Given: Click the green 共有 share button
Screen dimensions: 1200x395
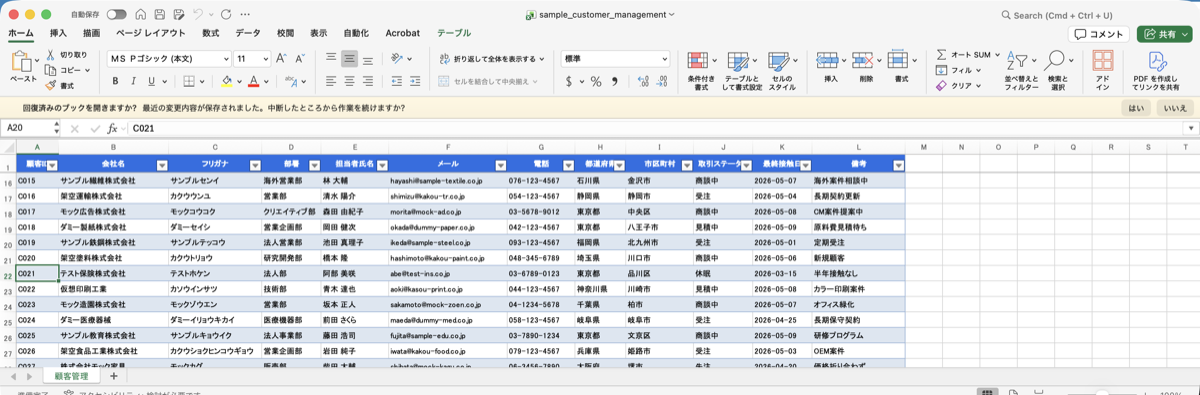Looking at the screenshot, I should pyautogui.click(x=1164, y=33).
